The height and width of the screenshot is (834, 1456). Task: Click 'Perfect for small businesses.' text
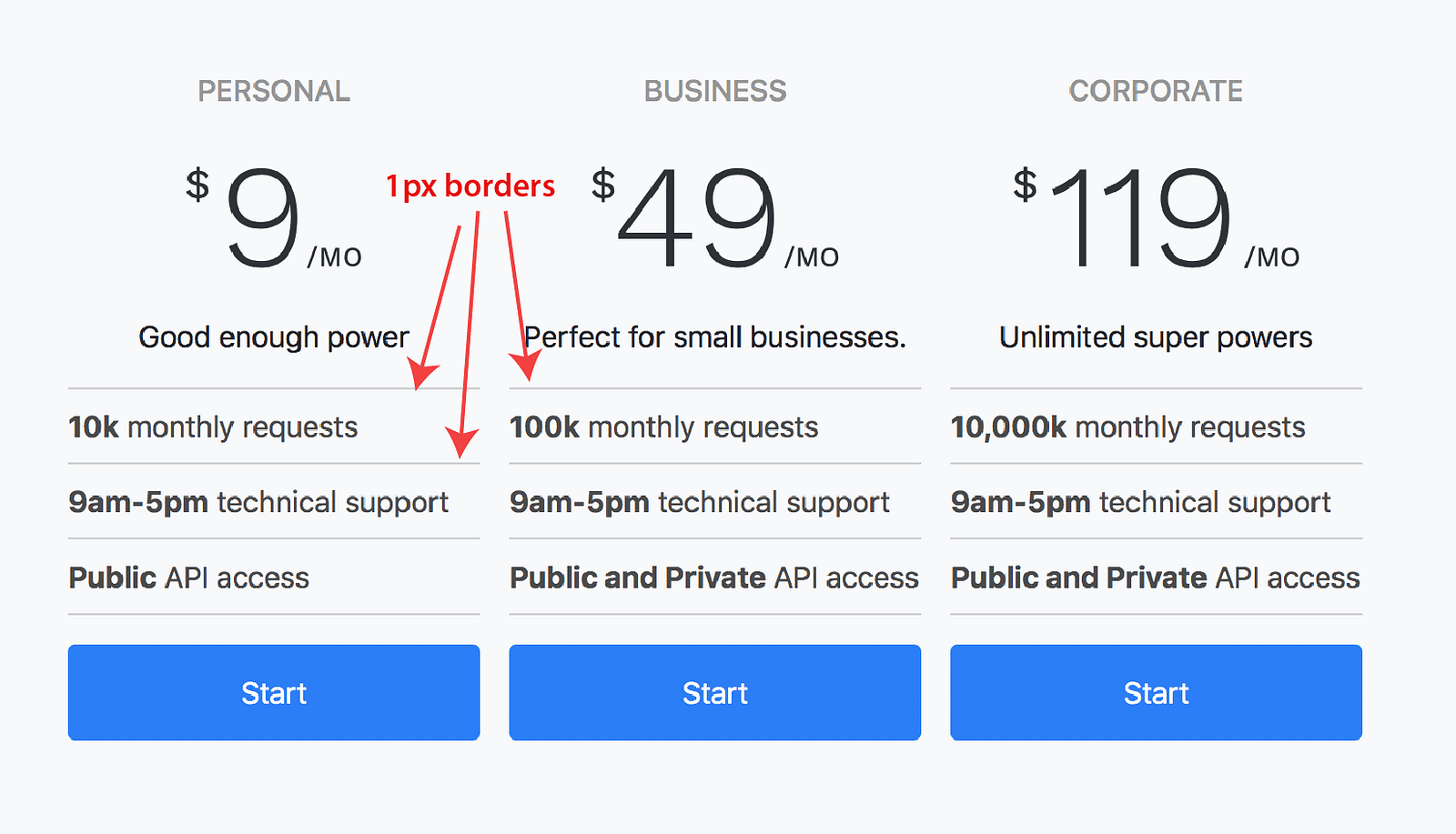[715, 337]
